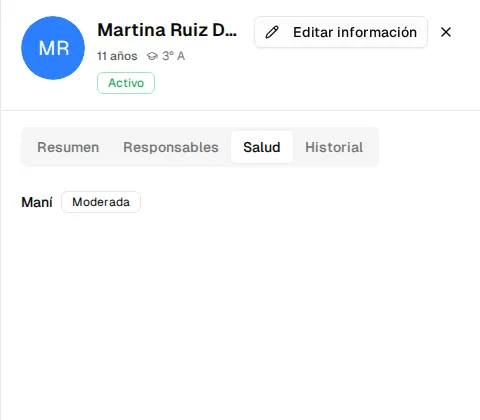Show the Historial tab
Viewport: 480px width, 420px height.
[334, 147]
